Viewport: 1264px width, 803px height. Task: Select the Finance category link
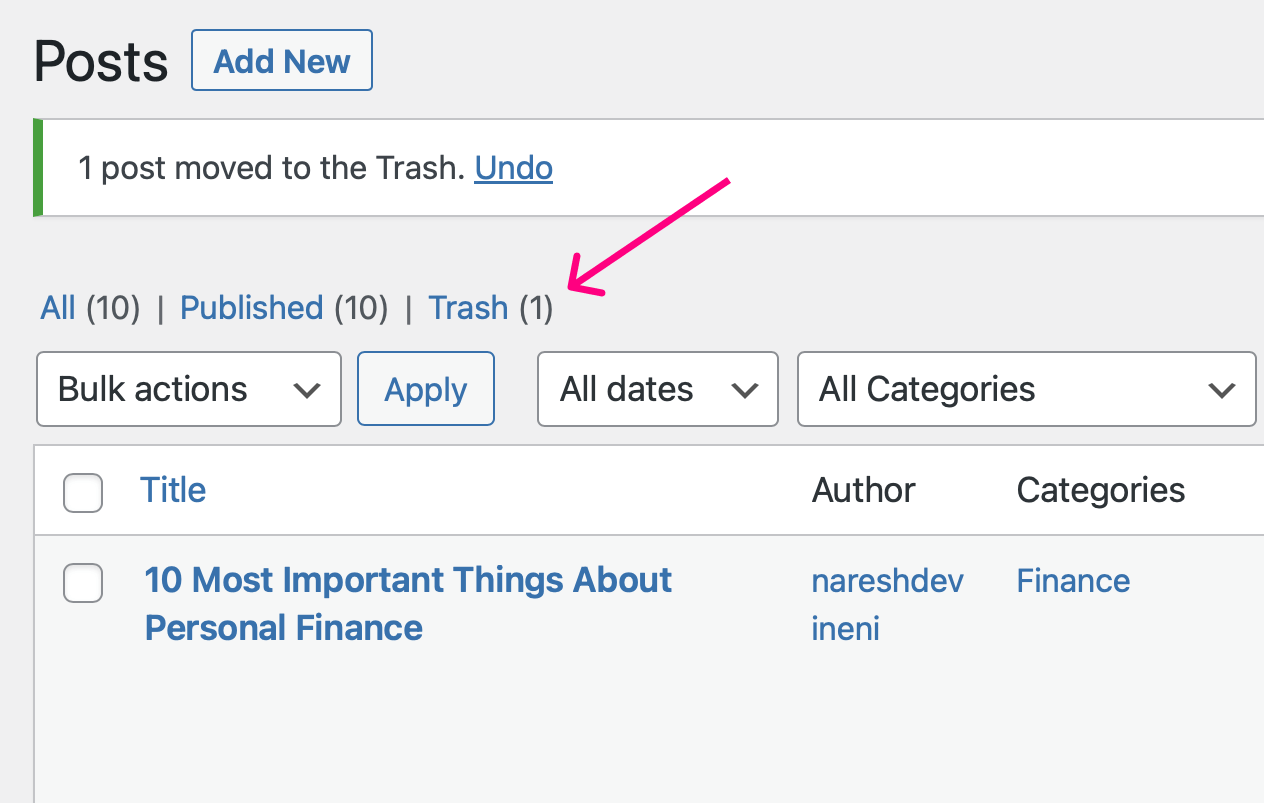point(1073,581)
